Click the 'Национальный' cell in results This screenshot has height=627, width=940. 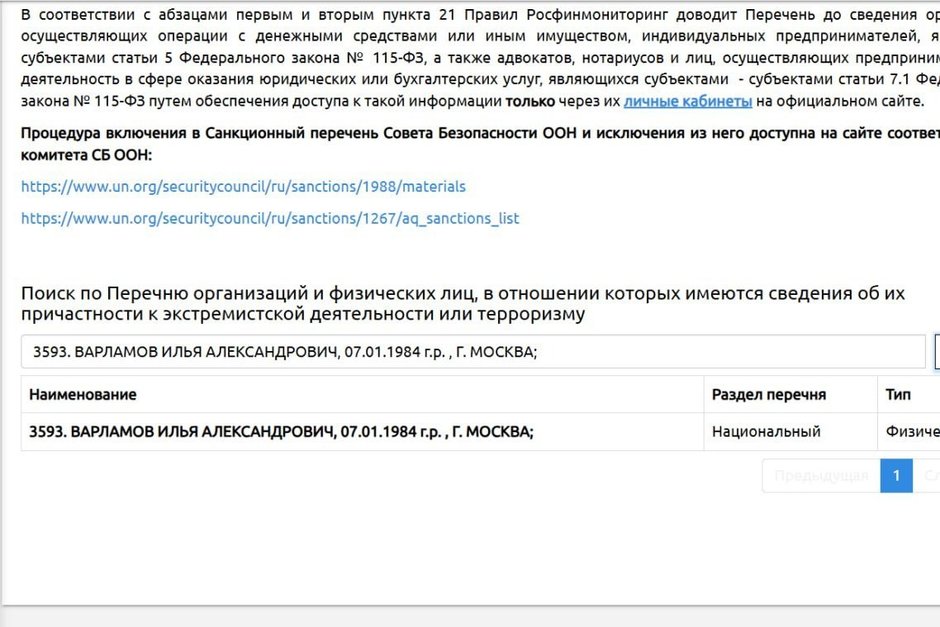pyautogui.click(x=766, y=432)
